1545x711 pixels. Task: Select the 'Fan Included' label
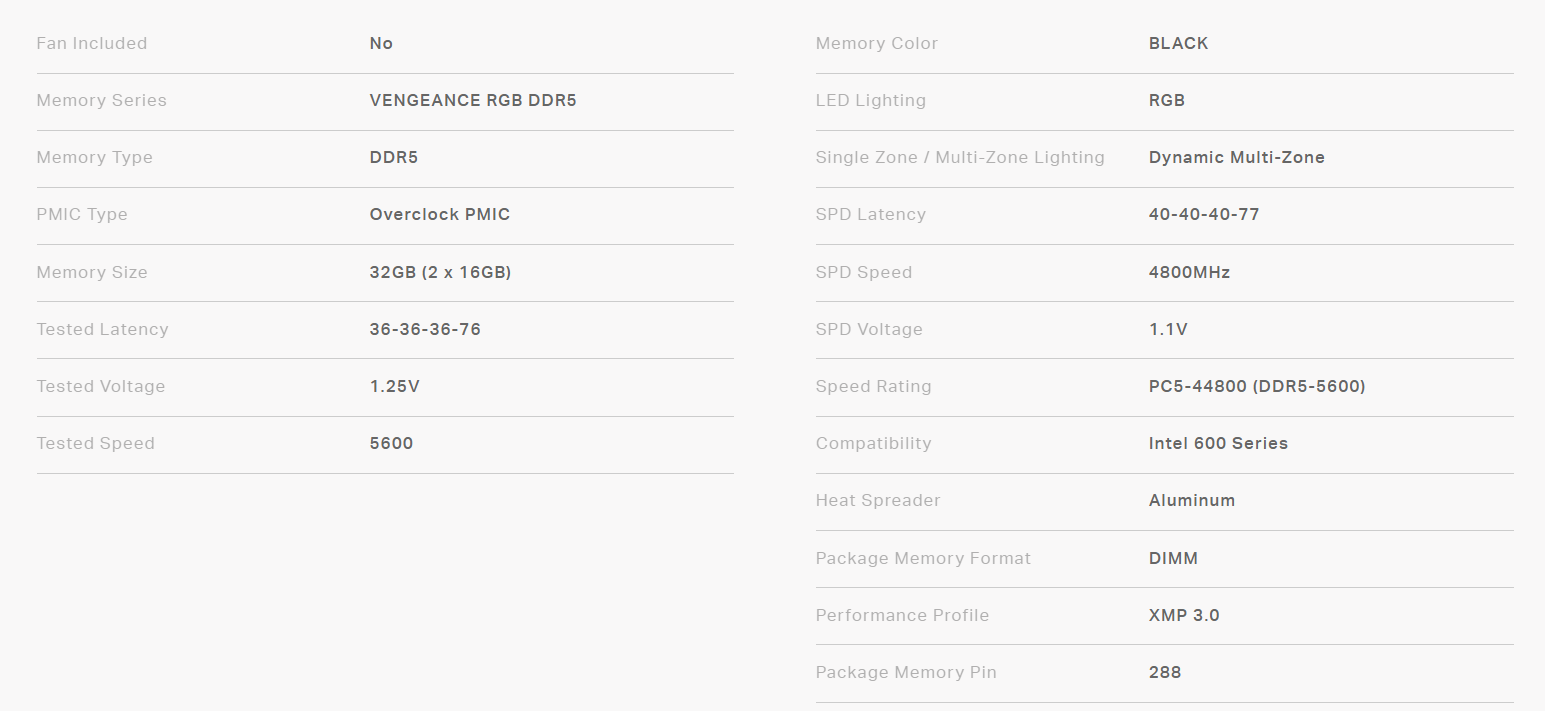(x=92, y=43)
